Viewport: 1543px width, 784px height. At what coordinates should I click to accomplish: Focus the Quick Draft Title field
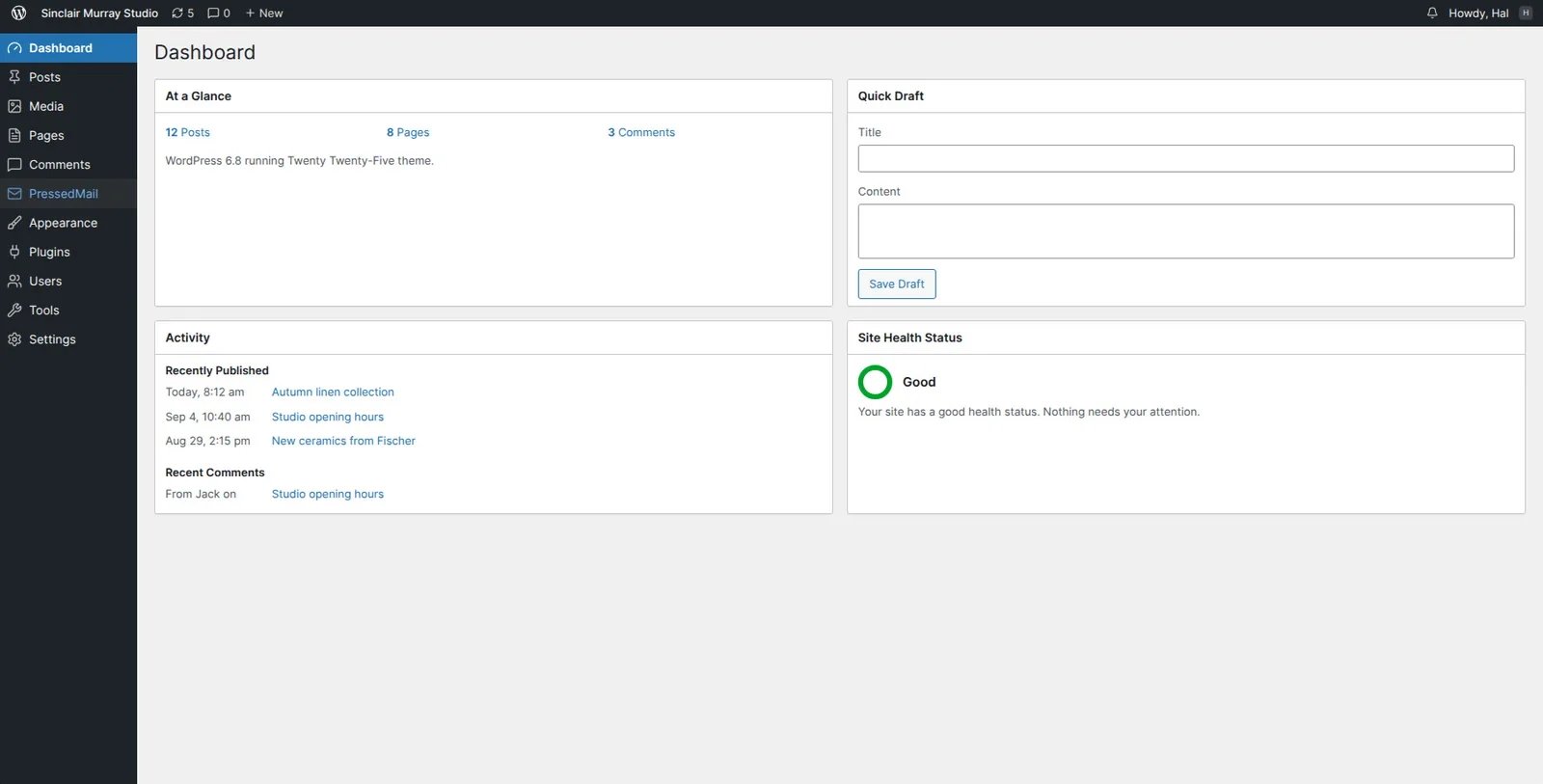pos(1186,158)
